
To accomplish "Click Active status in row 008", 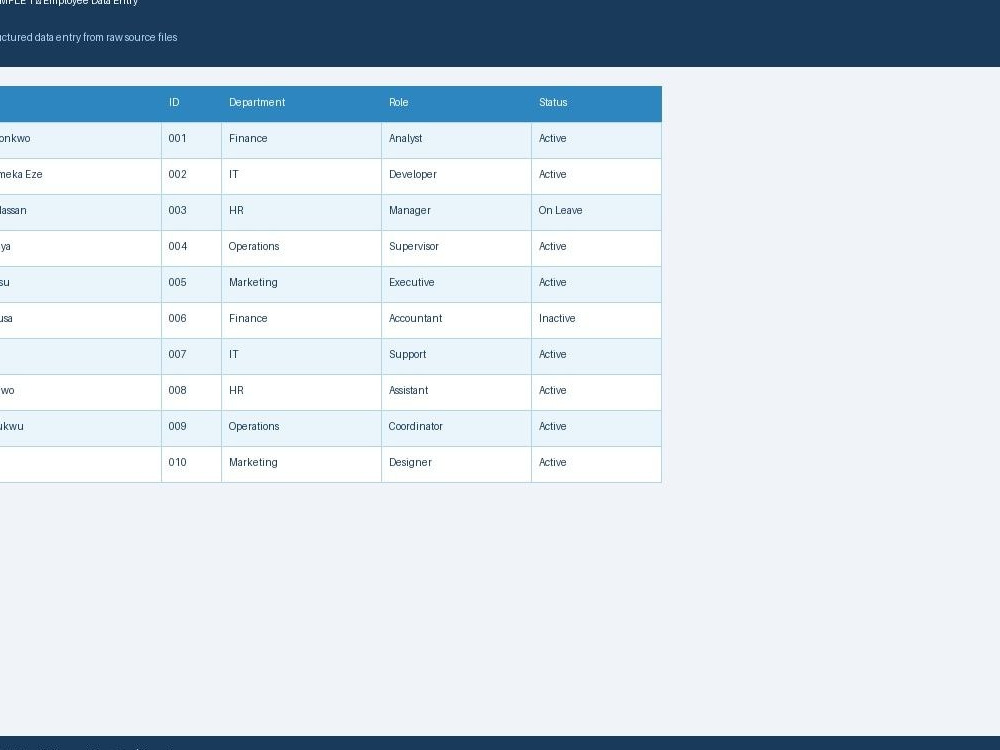I will (x=596, y=392).
